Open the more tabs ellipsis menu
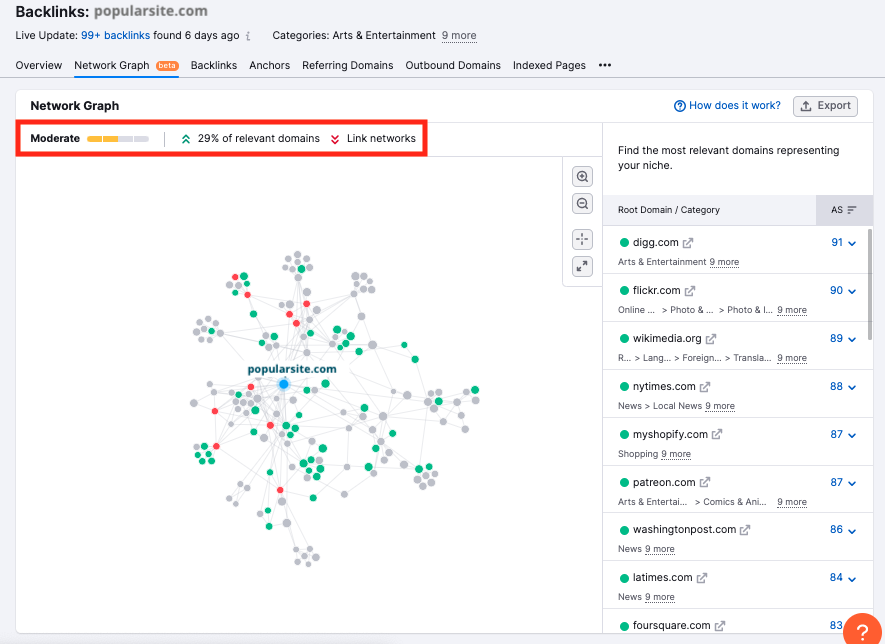This screenshot has height=644, width=885. coord(604,66)
